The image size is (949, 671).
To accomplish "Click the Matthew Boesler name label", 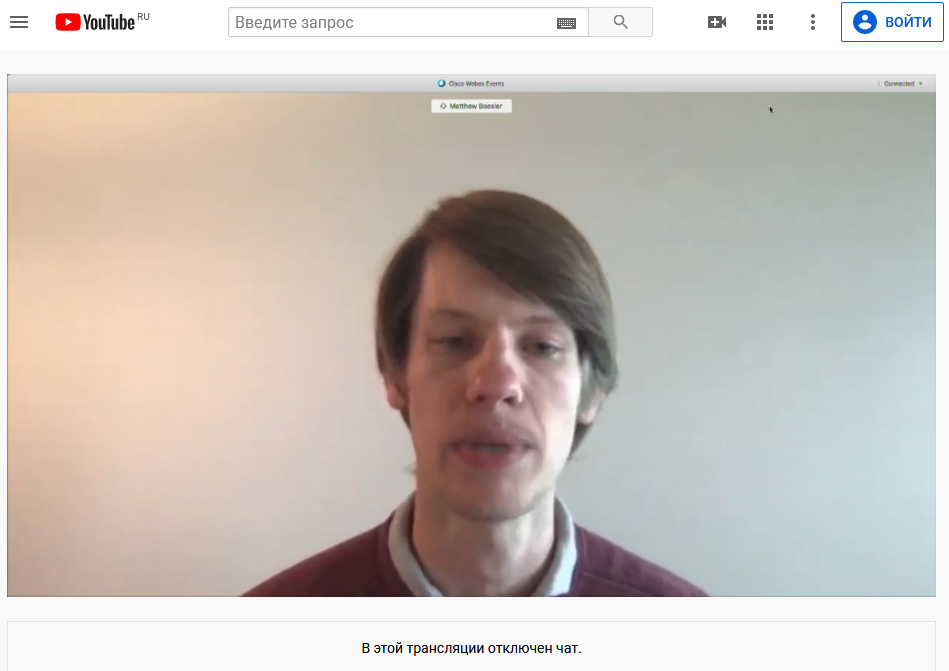I will (476, 106).
